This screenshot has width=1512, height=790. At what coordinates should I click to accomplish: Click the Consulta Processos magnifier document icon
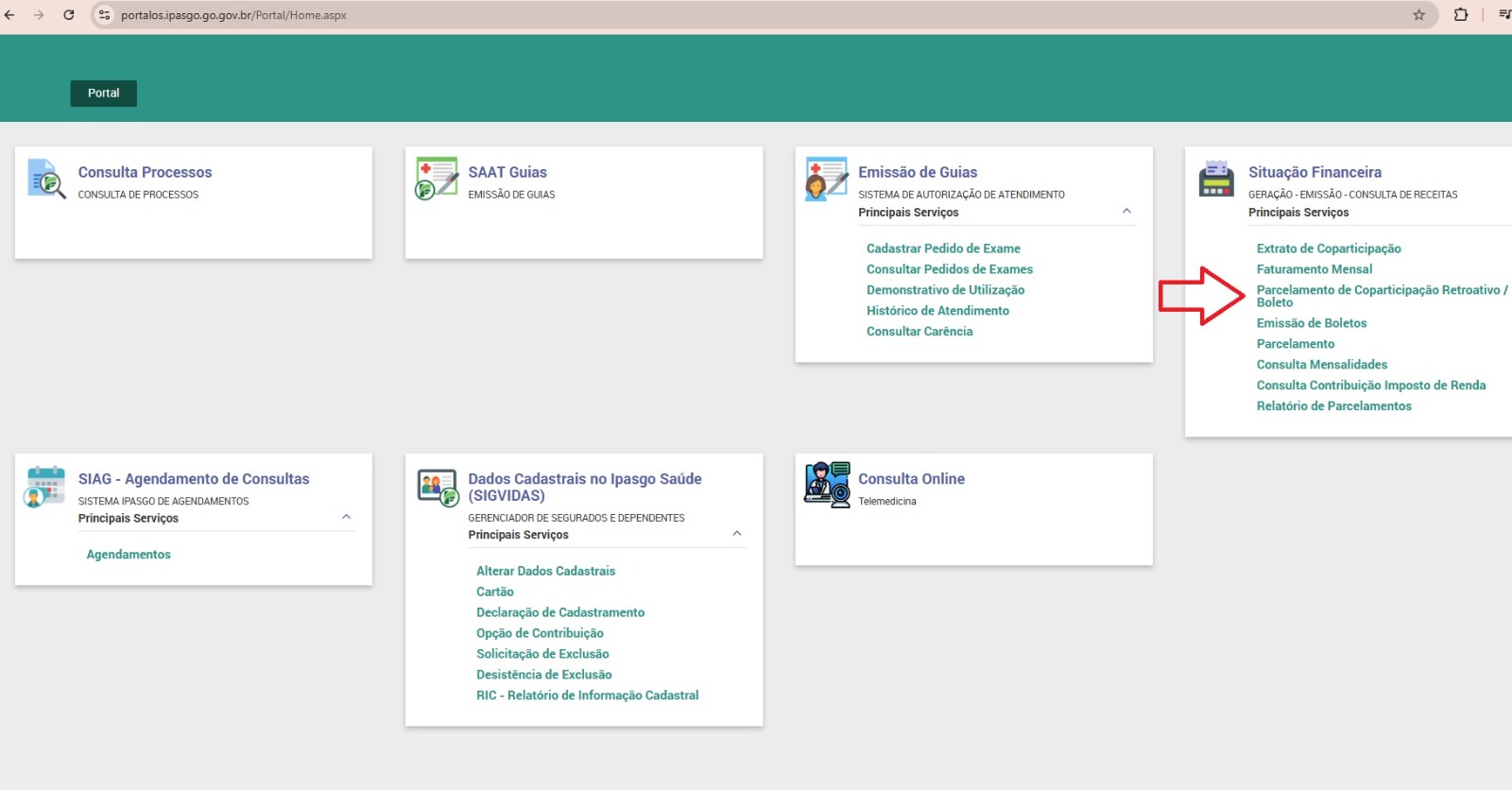click(x=46, y=179)
